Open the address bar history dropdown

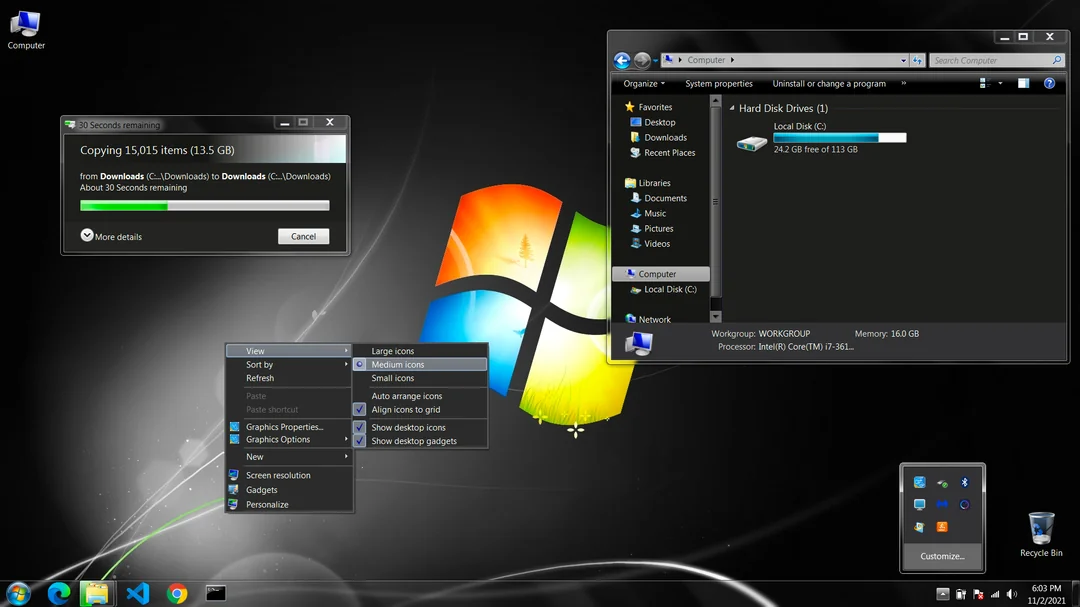point(903,61)
